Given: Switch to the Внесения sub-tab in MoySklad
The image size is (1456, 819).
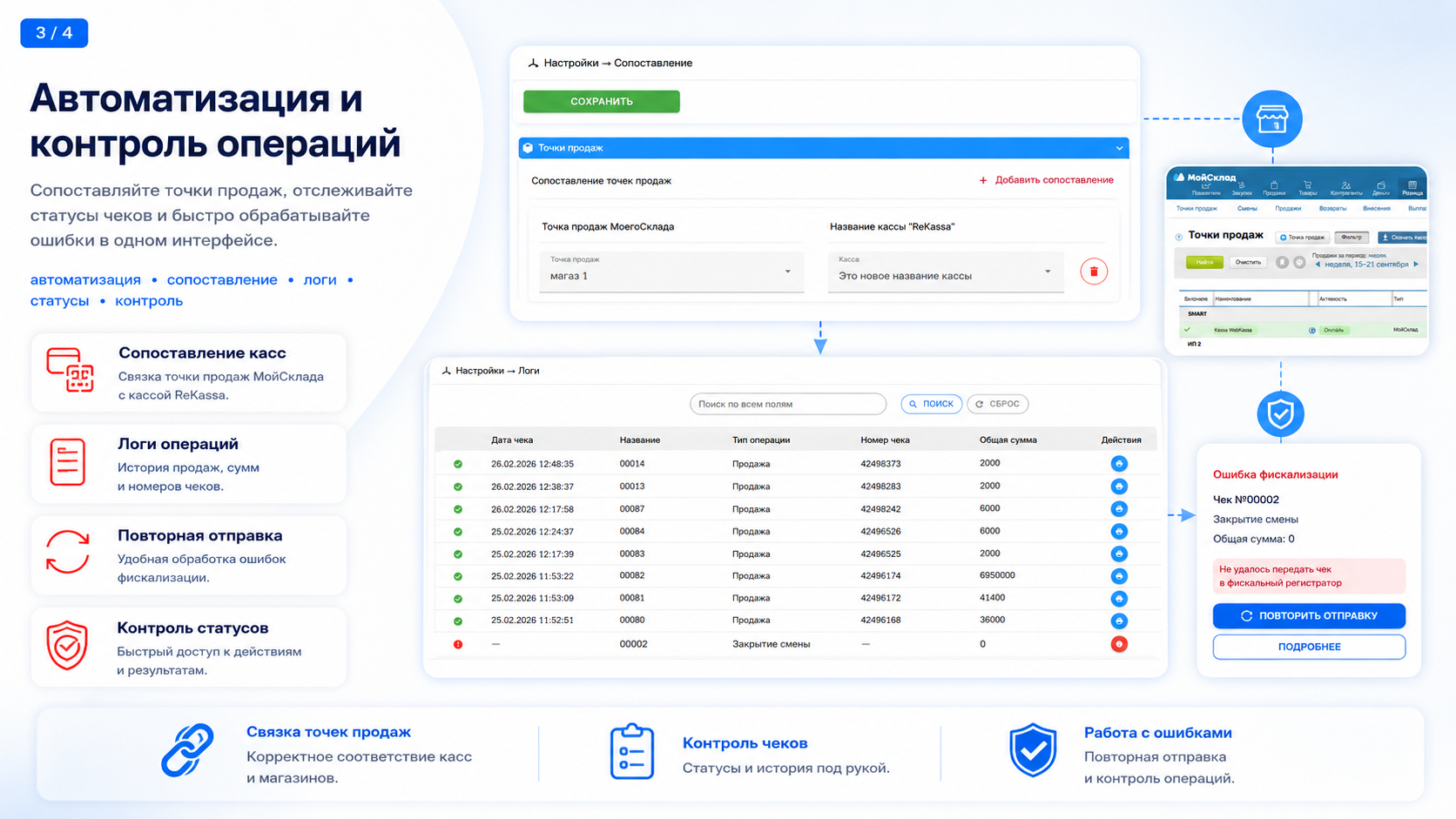Looking at the screenshot, I should (x=1377, y=209).
